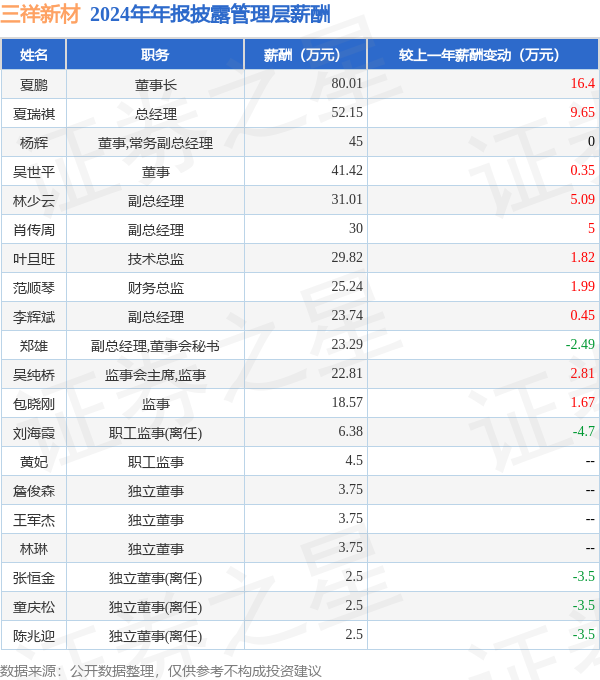
Task: Select the name 包晓刚
Action: tap(34, 404)
